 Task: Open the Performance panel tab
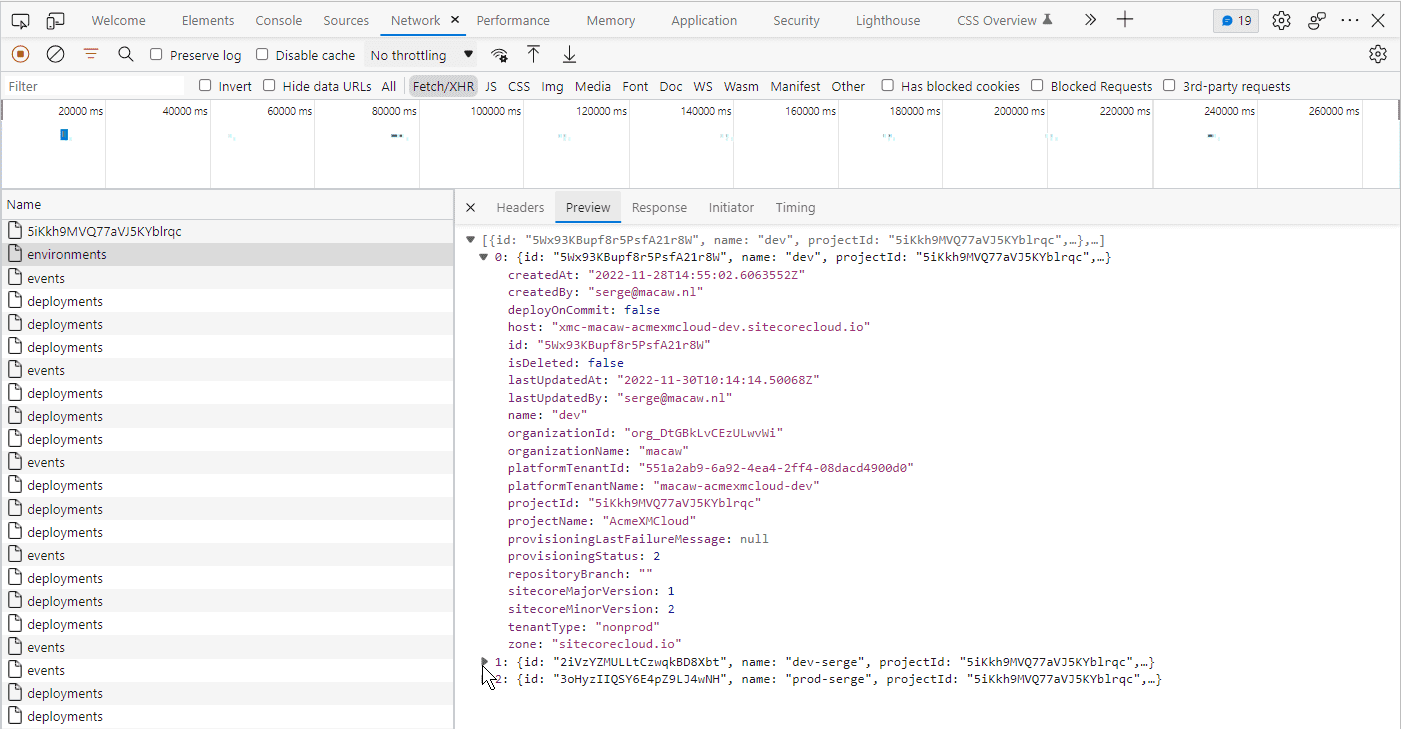click(x=513, y=20)
